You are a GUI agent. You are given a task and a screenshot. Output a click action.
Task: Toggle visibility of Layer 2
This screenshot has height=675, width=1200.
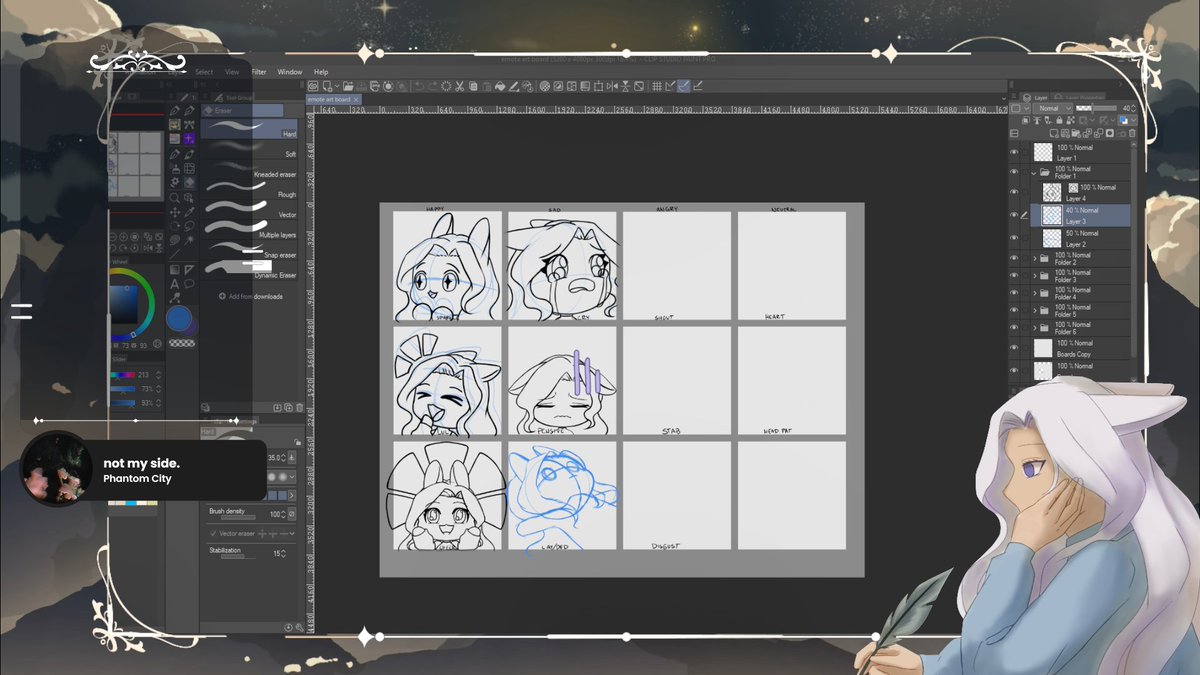[1014, 238]
